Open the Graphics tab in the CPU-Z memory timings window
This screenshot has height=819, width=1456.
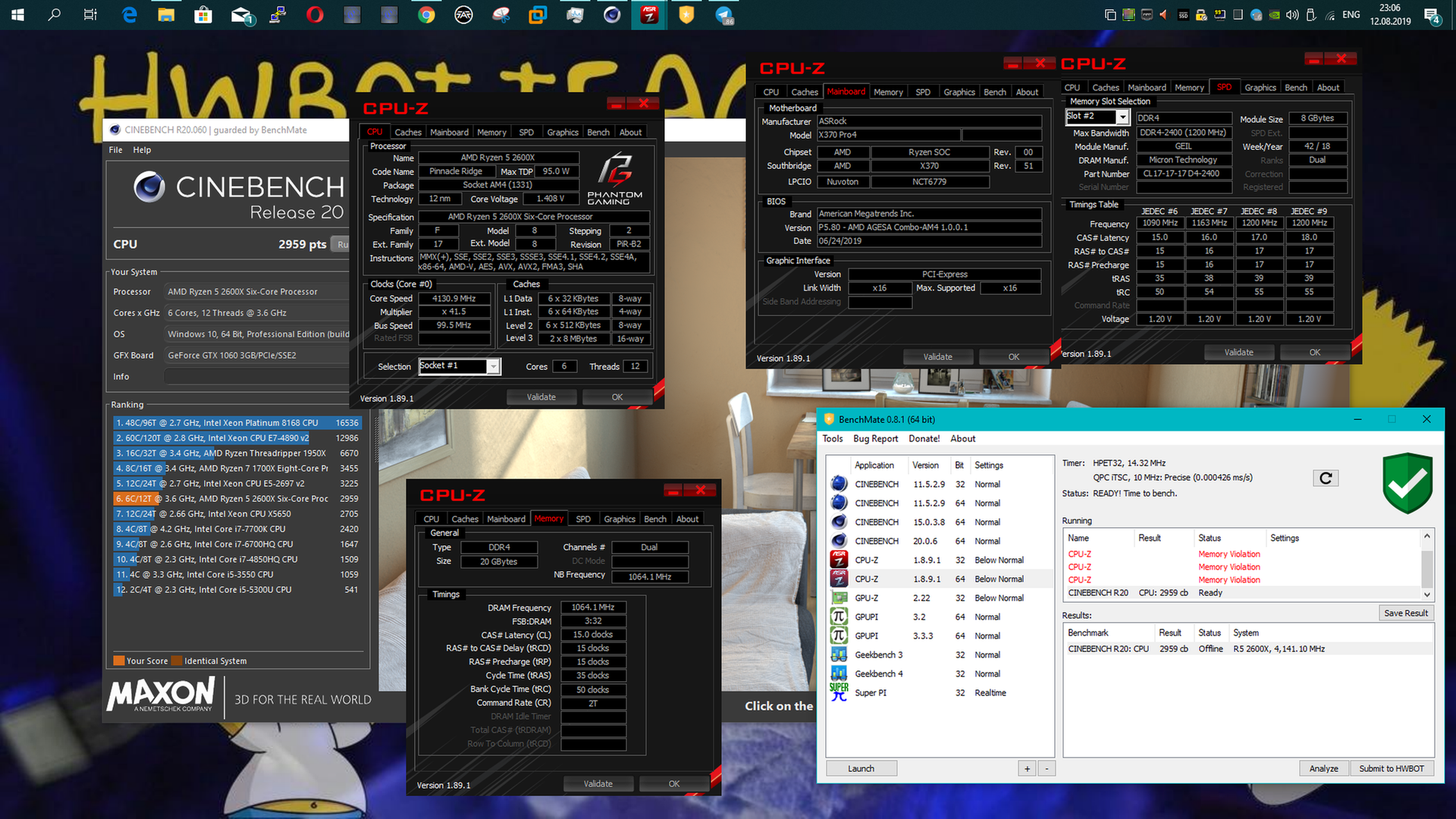(620, 519)
